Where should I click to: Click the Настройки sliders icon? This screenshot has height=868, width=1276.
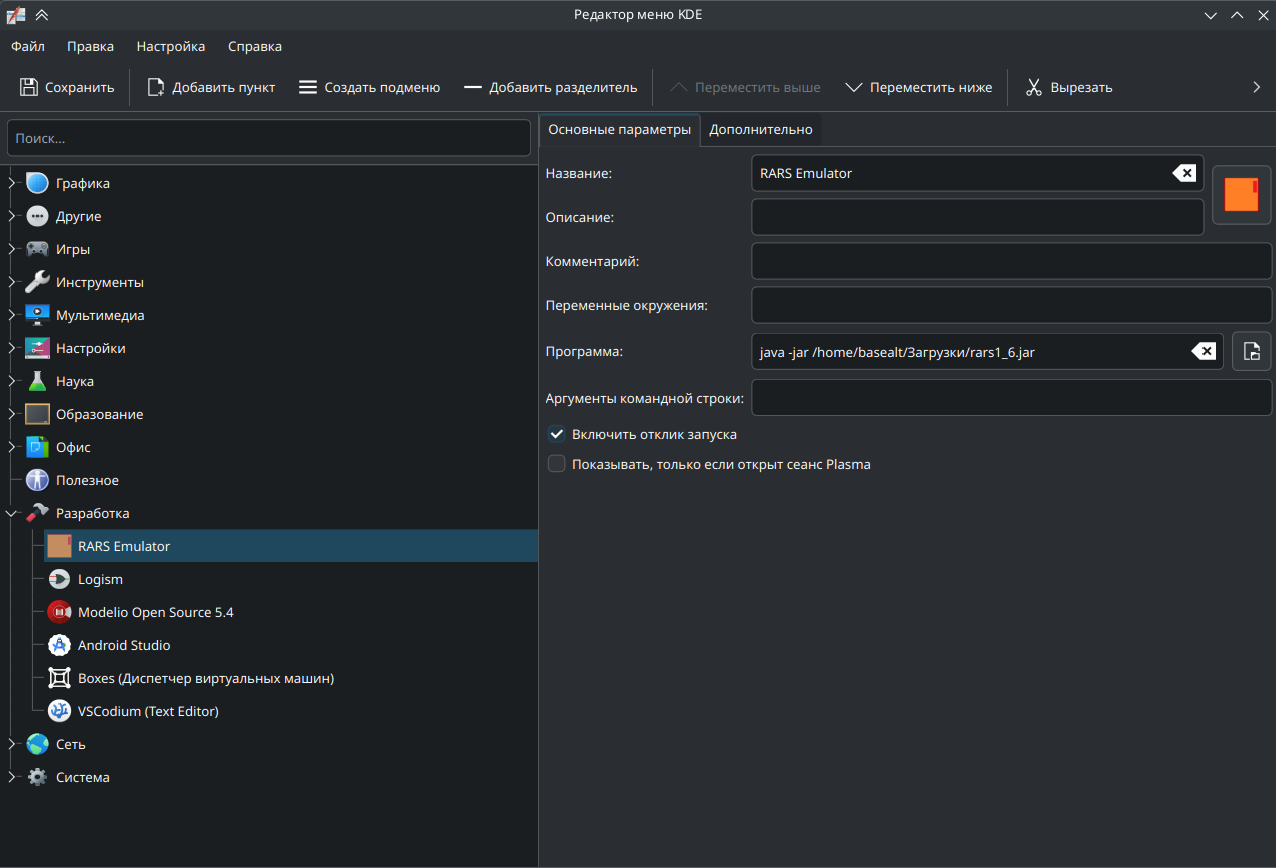pos(37,348)
